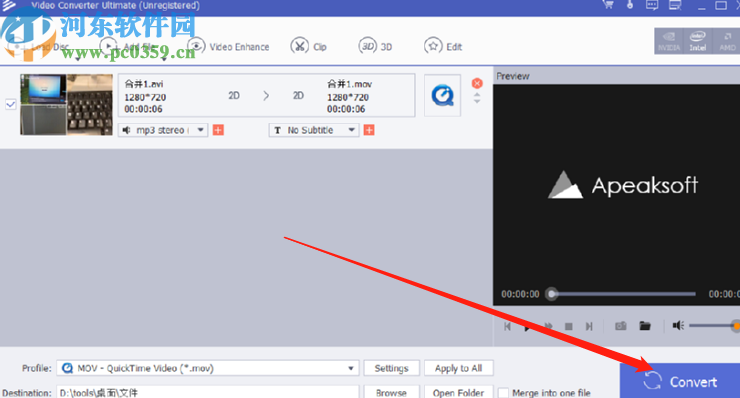Toggle Intel hardware acceleration
Screen dimensions: 740x398
pyautogui.click(x=698, y=41)
